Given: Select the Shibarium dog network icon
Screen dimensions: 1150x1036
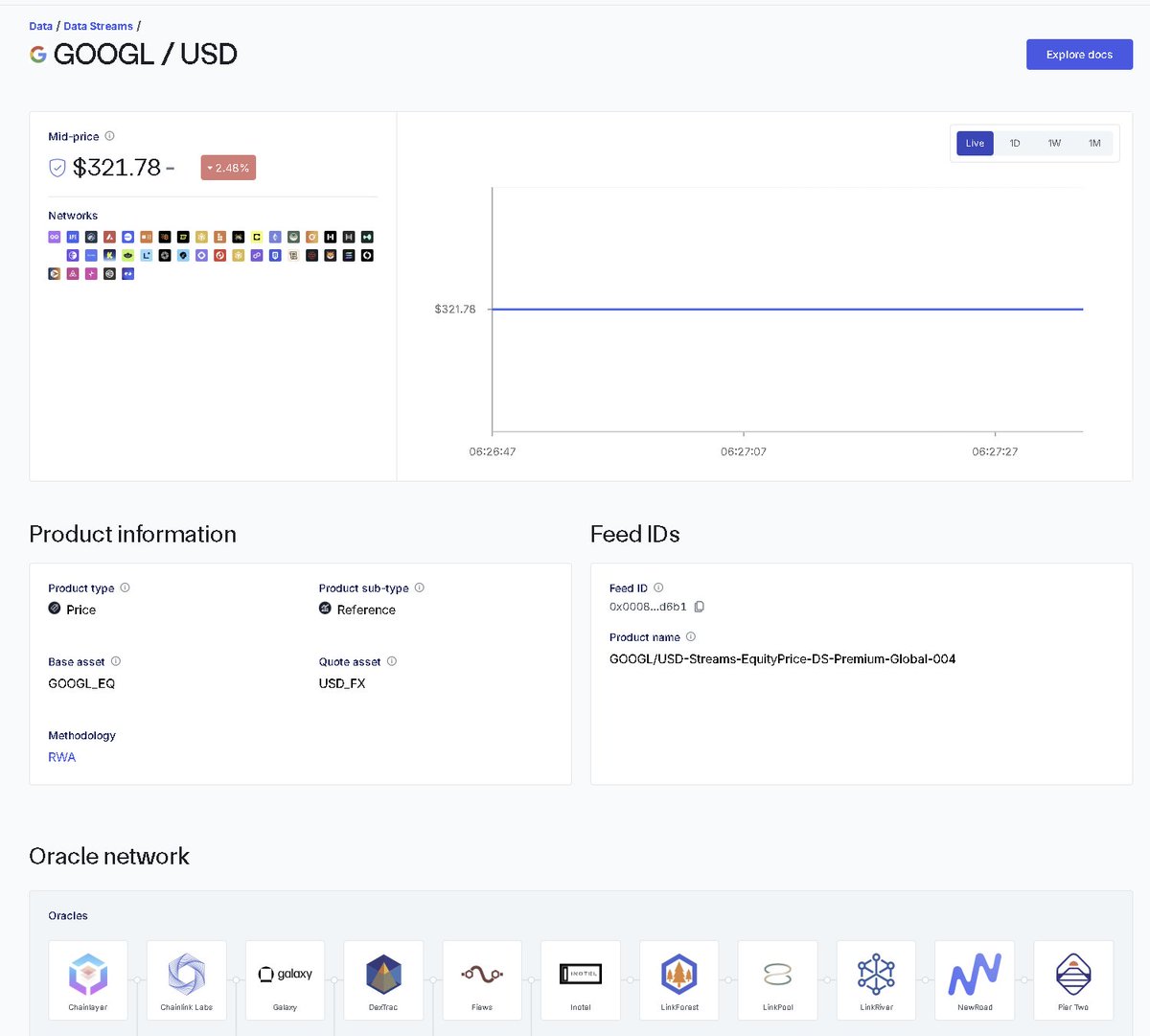Looking at the screenshot, I should tap(331, 255).
